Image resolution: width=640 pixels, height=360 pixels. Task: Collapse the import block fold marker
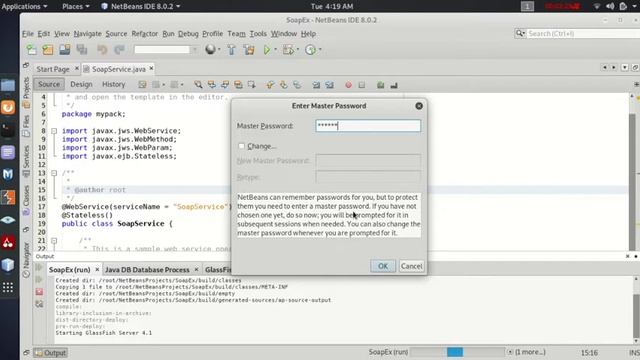54,131
